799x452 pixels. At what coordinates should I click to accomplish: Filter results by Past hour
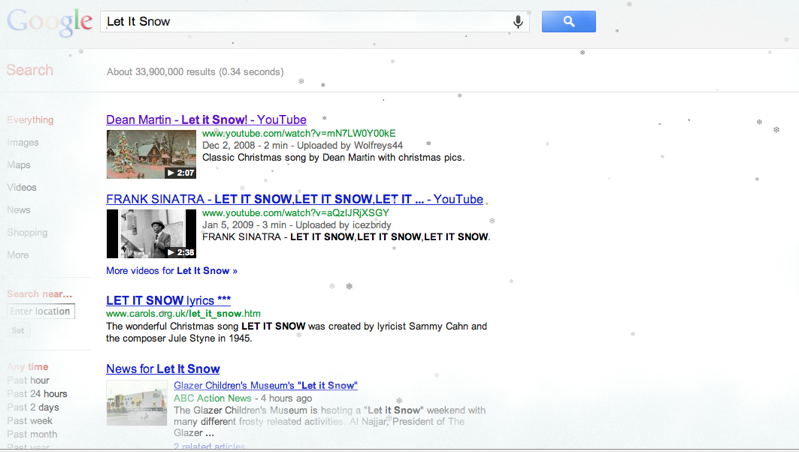pyautogui.click(x=28, y=380)
